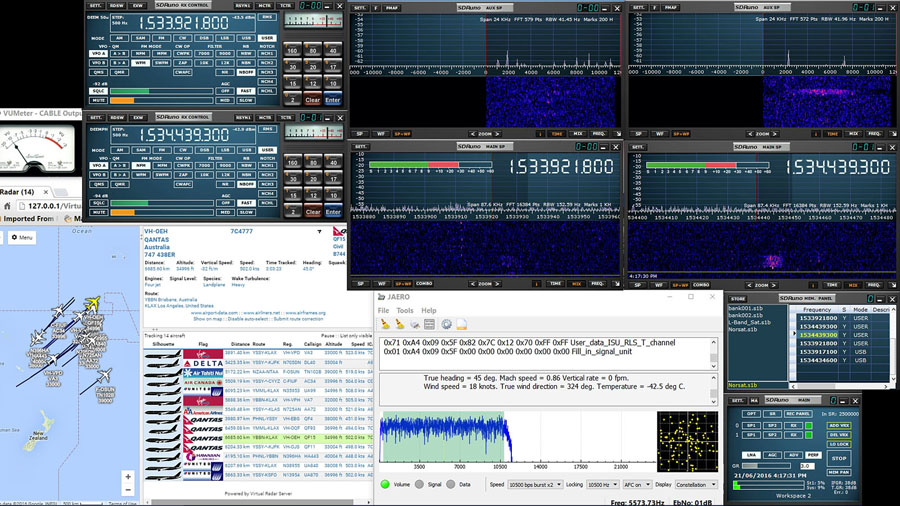Image resolution: width=900 pixels, height=506 pixels.
Task: Open Imported From bookmarks folder
Action: tap(29, 219)
